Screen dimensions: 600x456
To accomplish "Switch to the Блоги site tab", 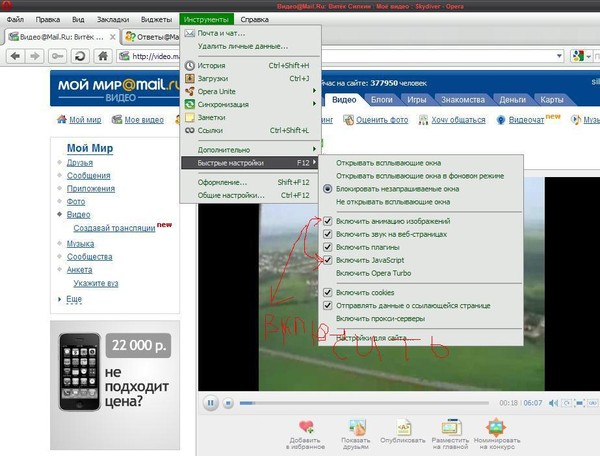I will (382, 100).
